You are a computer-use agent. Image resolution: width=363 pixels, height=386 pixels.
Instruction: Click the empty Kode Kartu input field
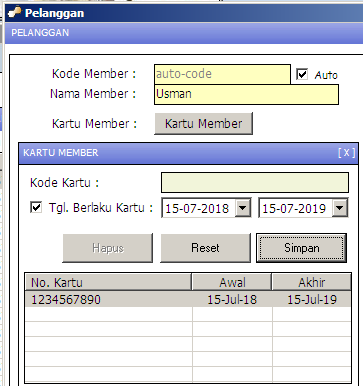click(255, 182)
